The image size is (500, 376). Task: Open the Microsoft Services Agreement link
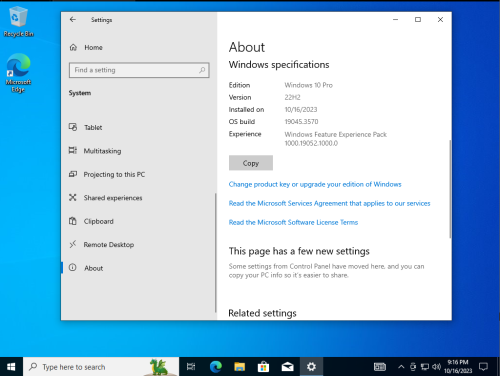tap(329, 203)
